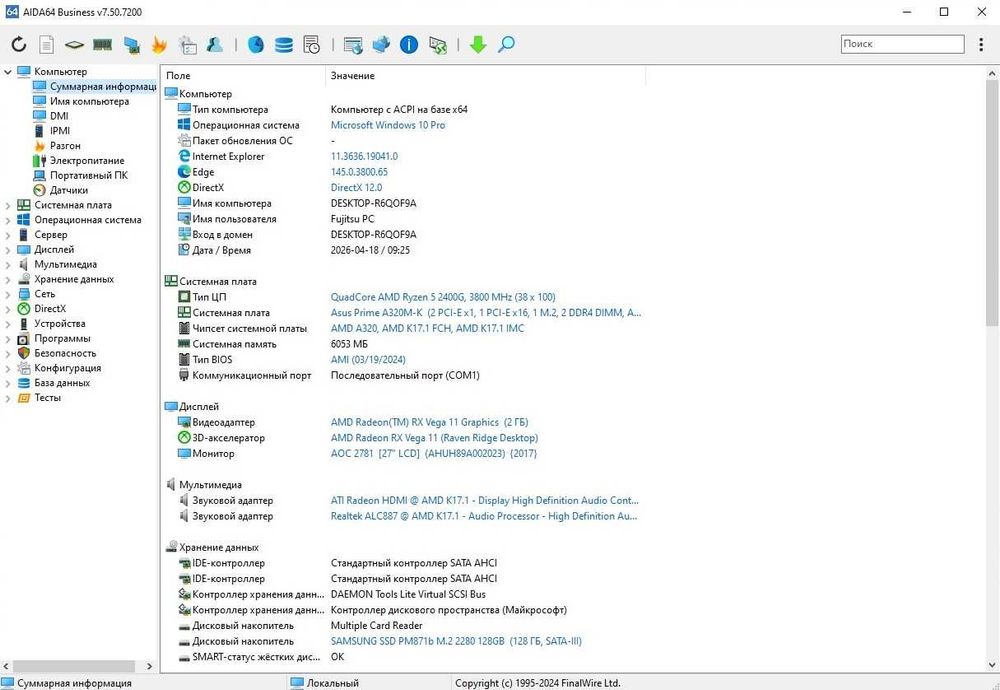Expand Операционная система tree node
Screen dimensions: 1000x690
click(x=8, y=220)
